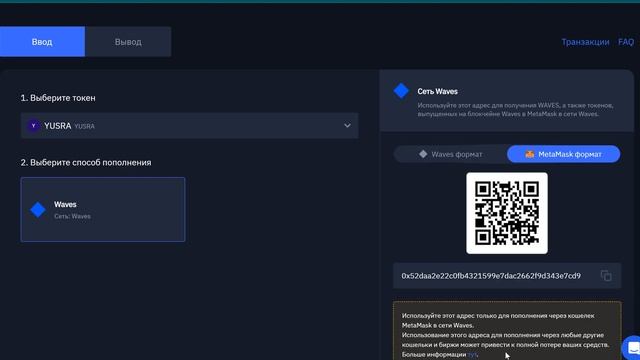640x360 pixels.
Task: Copy the address with the copy icon
Action: pos(606,276)
